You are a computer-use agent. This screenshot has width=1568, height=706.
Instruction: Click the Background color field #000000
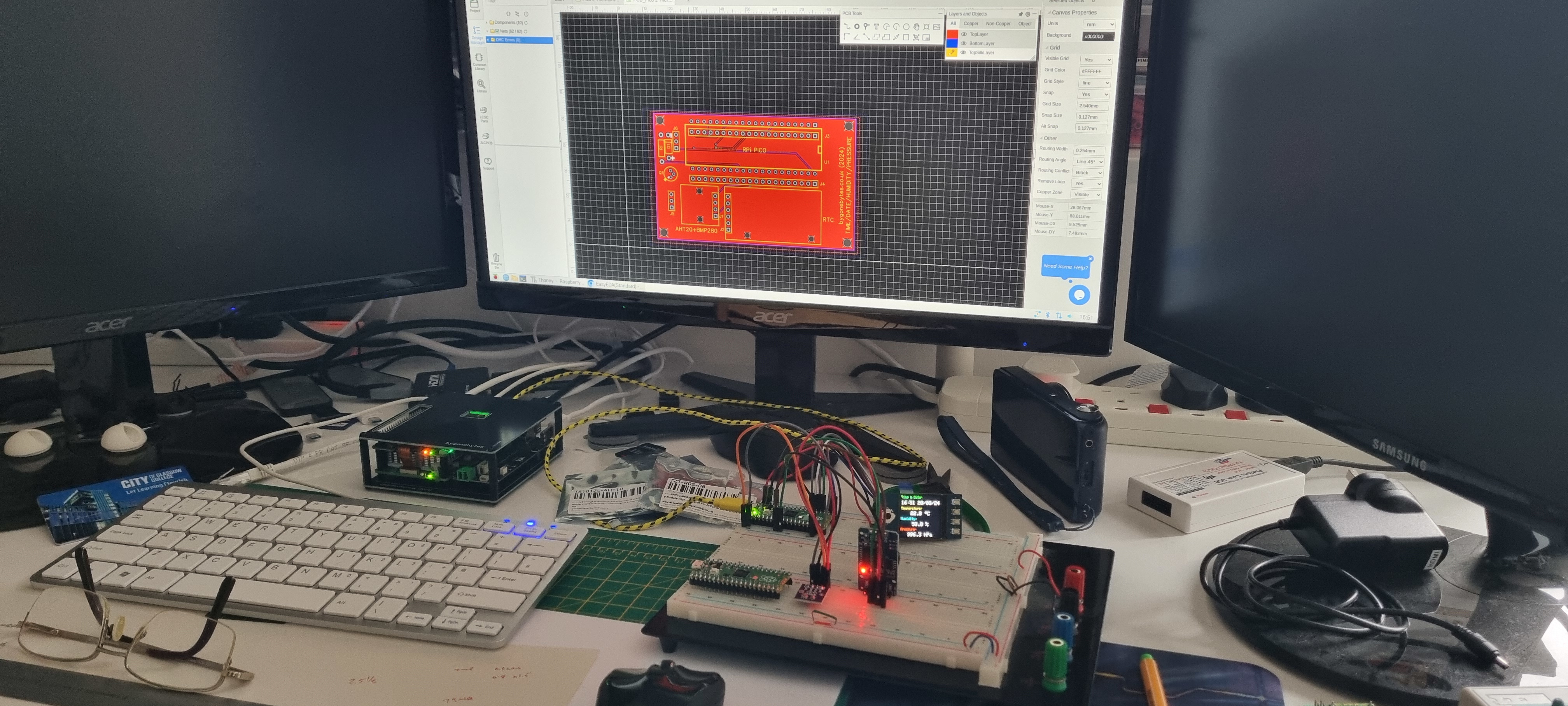1098,37
